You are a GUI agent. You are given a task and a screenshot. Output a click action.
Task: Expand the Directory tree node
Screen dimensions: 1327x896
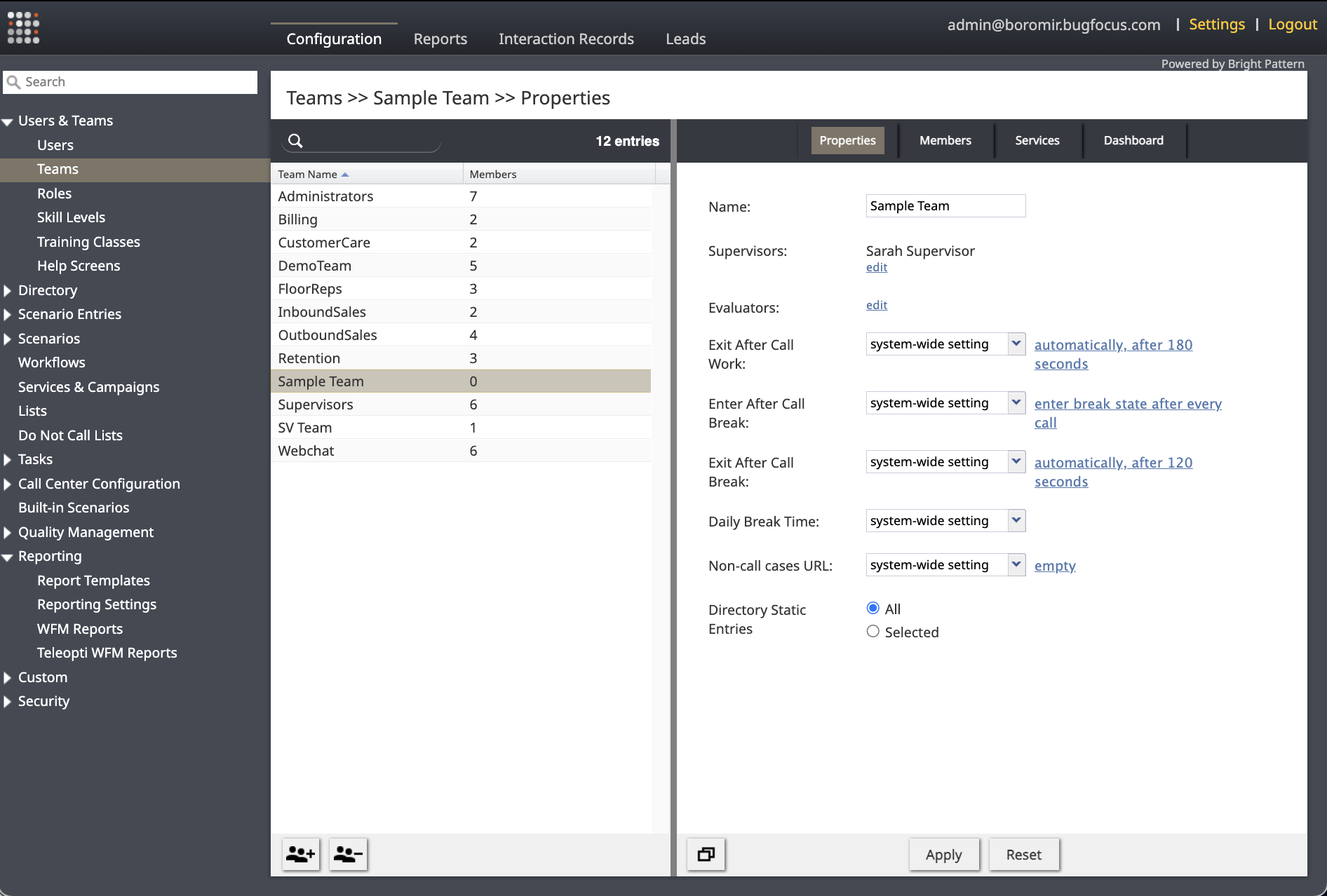pos(8,290)
